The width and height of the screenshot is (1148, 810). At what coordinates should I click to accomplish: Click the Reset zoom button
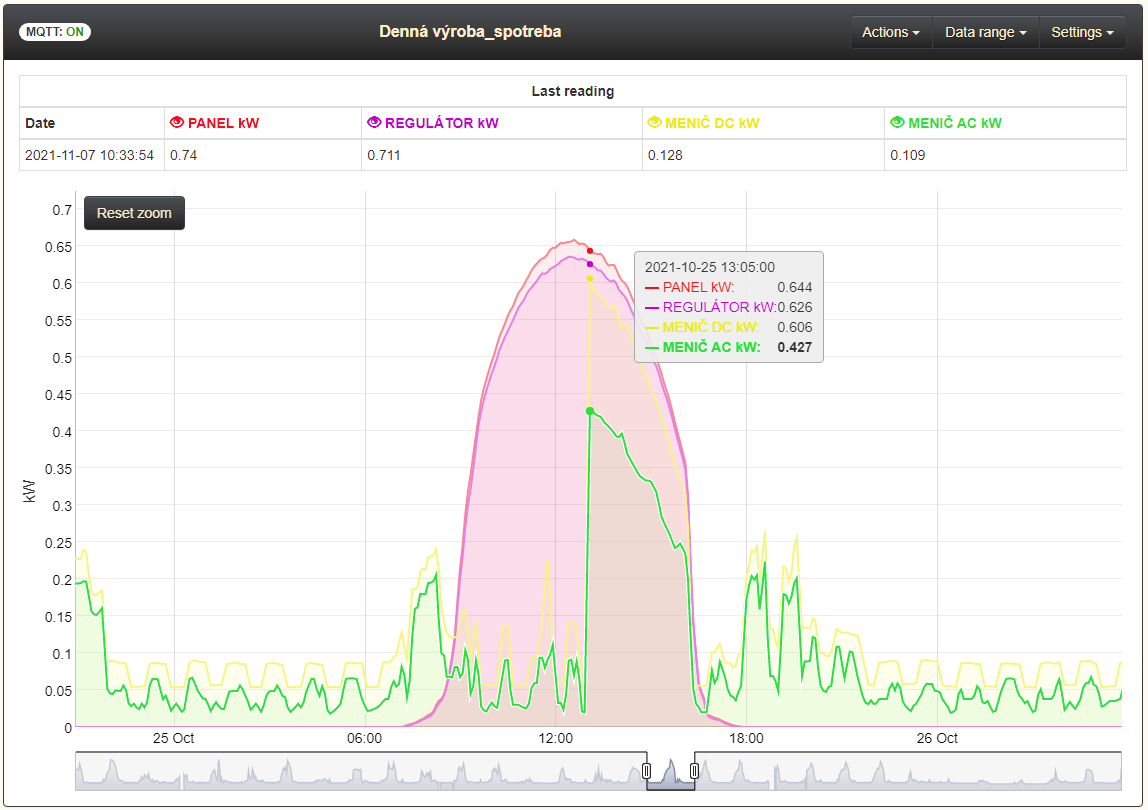tap(134, 213)
